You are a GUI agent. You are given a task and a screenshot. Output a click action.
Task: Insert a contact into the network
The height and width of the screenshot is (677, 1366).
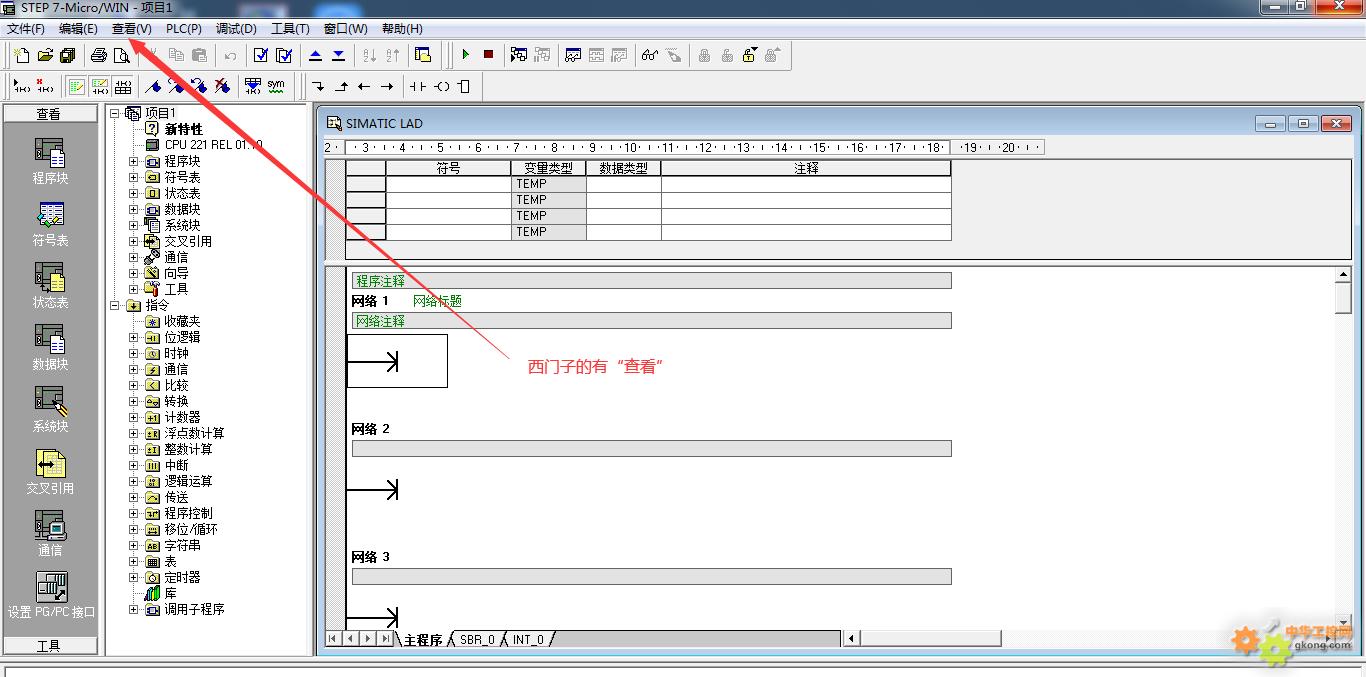tap(418, 86)
